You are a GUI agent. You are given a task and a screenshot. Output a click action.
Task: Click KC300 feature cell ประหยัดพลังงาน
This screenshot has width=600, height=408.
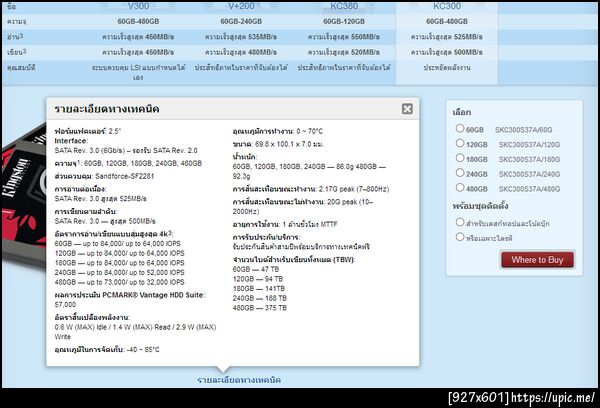(447, 68)
